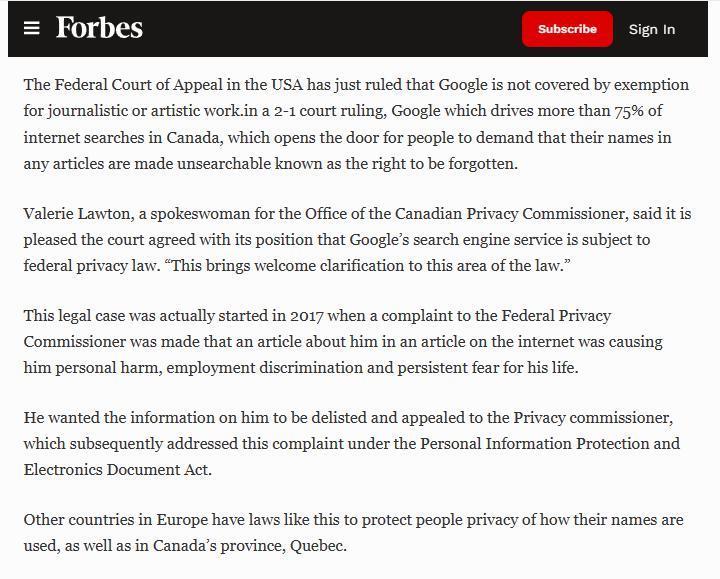Open the hamburger navigation menu
Viewport: 720px width, 579px height.
click(x=32, y=28)
